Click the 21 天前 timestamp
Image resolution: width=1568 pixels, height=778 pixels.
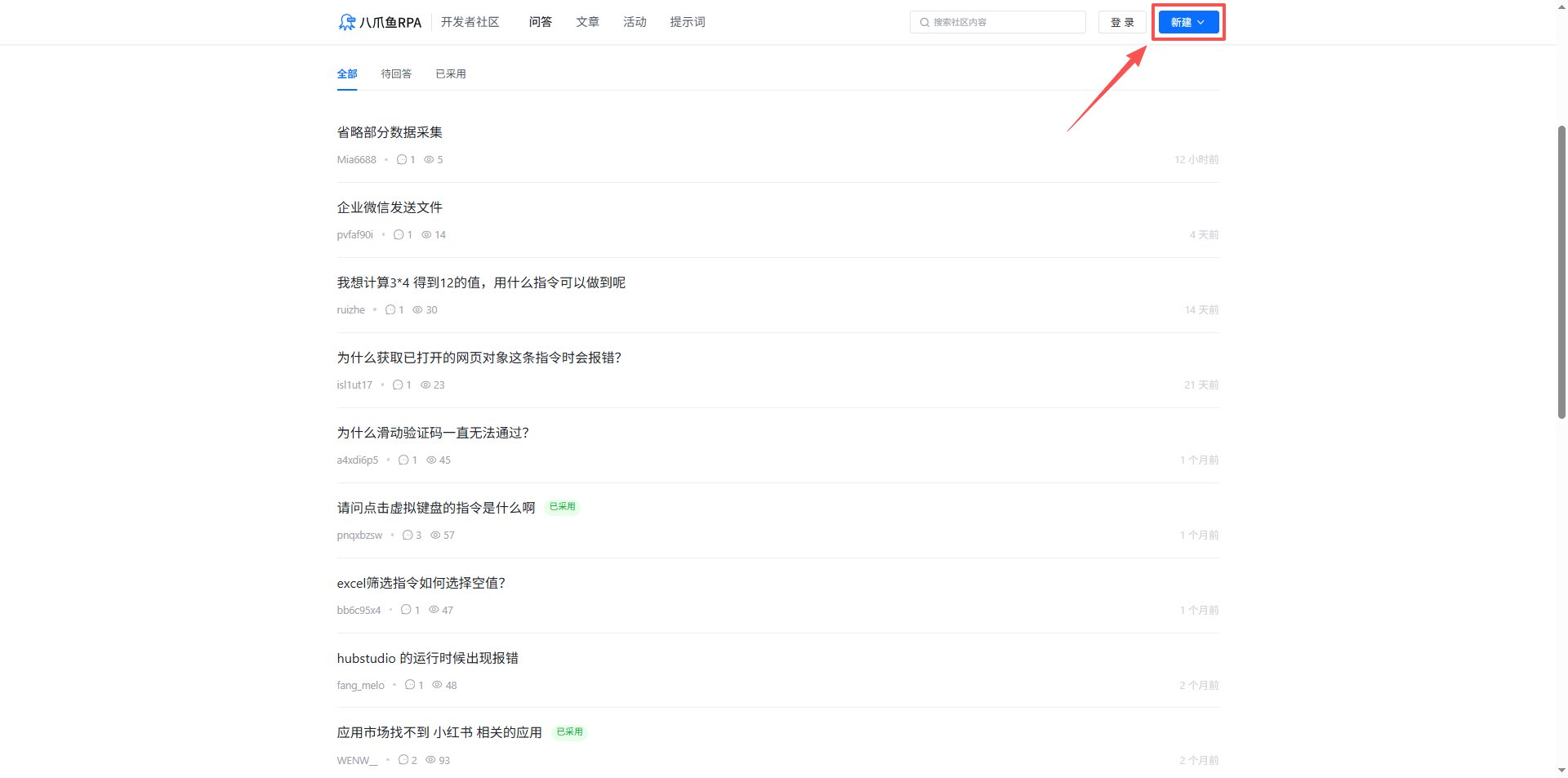pos(1201,385)
